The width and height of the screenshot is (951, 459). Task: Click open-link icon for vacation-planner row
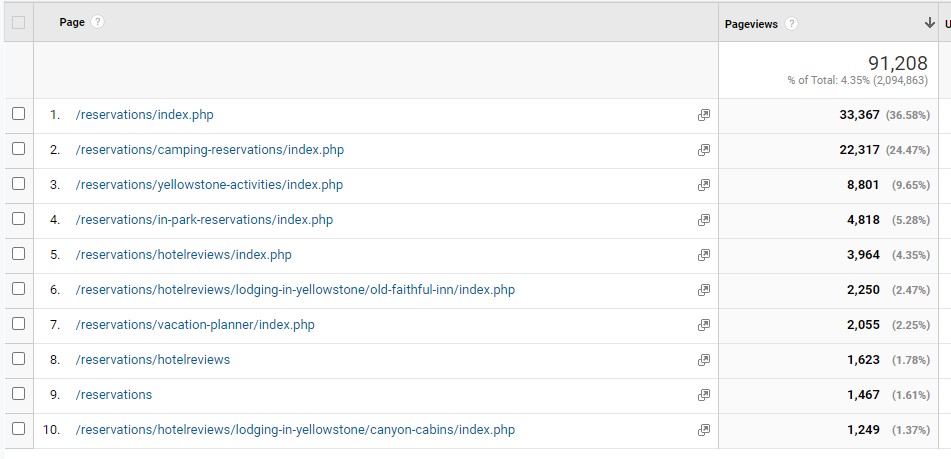click(x=704, y=325)
